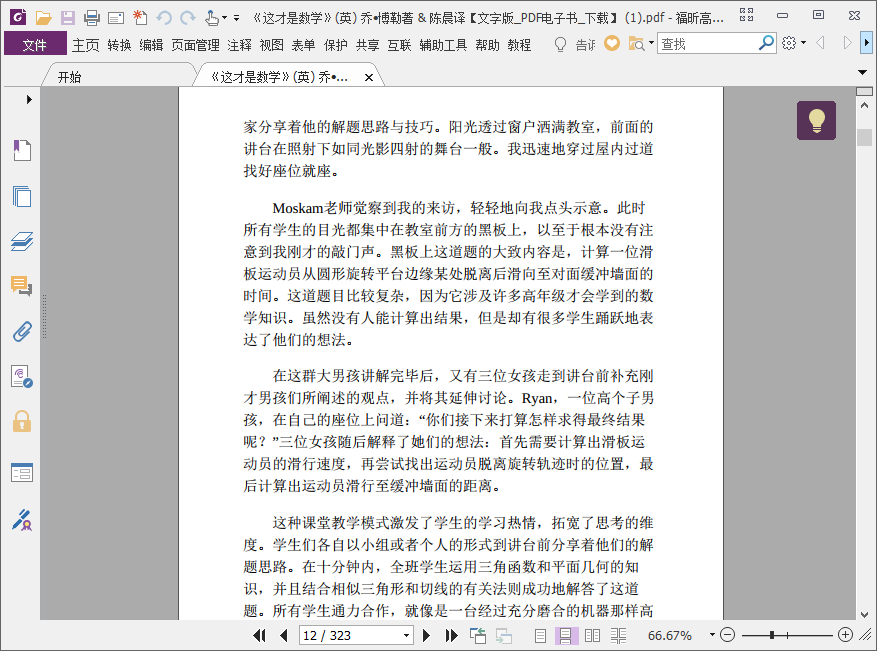Close the 《这才是数学》 document tab

coord(369,78)
